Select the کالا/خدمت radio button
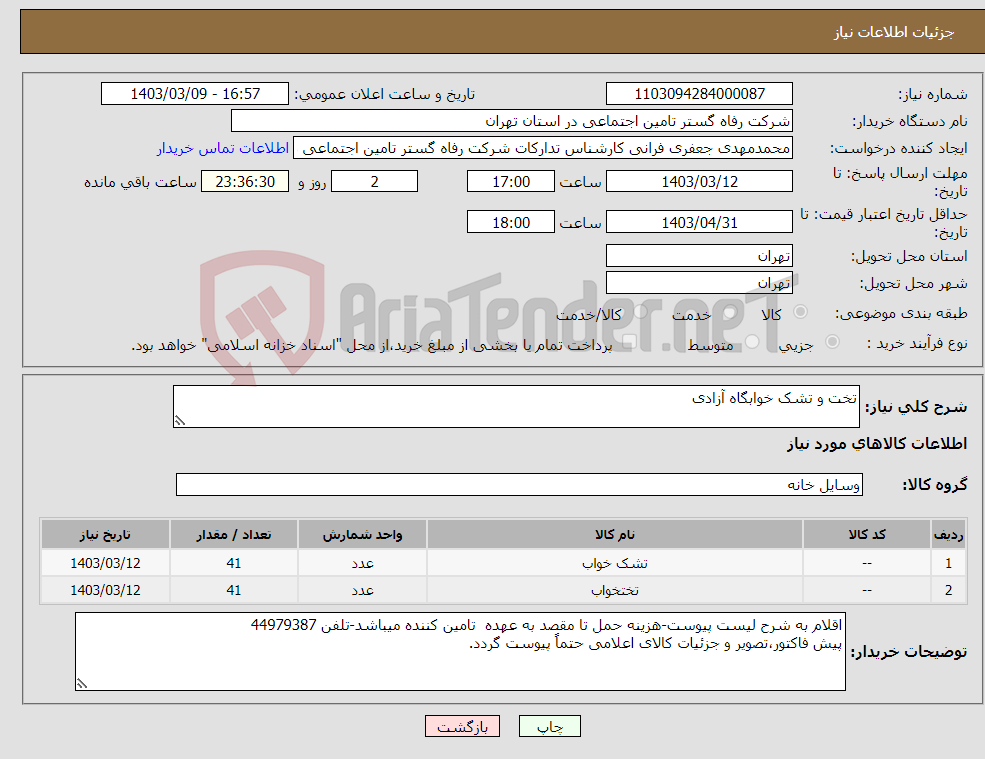Viewport: 985px width, 759px height. coord(640,312)
